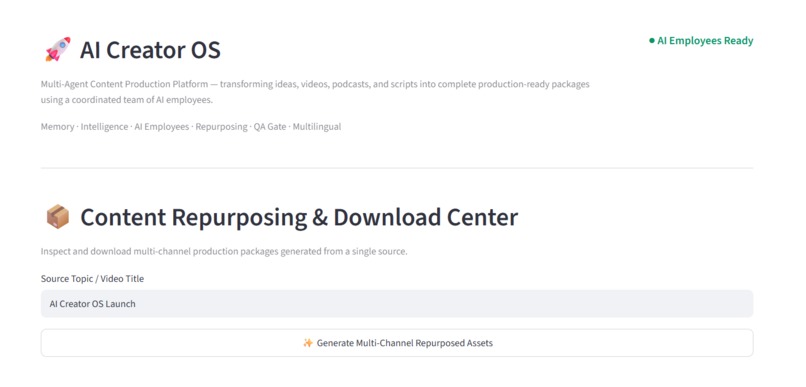Click the AI Creator OS heading
806x387 pixels.
pyautogui.click(x=150, y=50)
